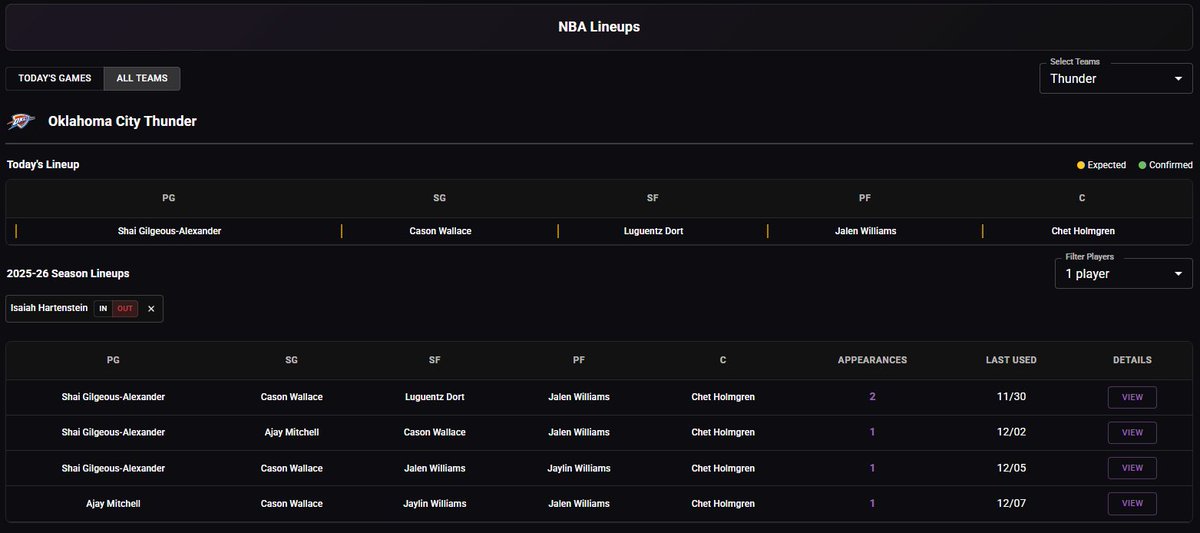Remove the Isaiah Hartenstein filter chip
The width and height of the screenshot is (1200, 533).
point(151,309)
